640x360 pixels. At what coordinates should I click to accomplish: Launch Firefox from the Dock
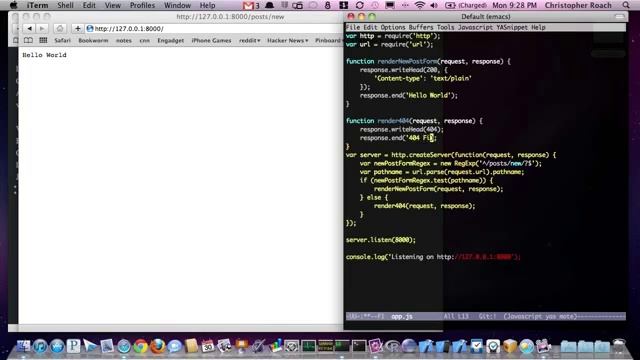[157, 346]
